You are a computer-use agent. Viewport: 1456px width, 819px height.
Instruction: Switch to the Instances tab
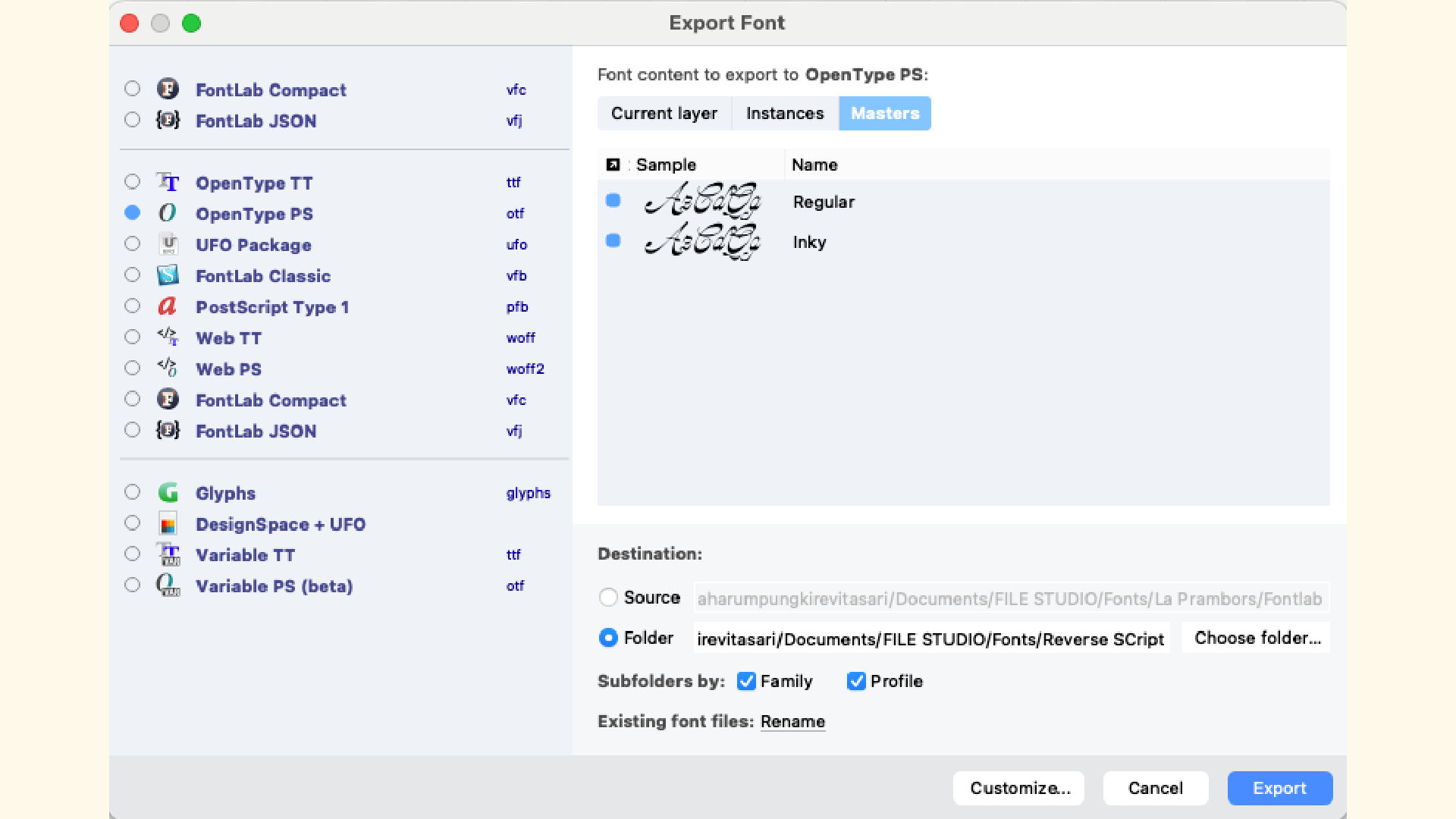785,113
